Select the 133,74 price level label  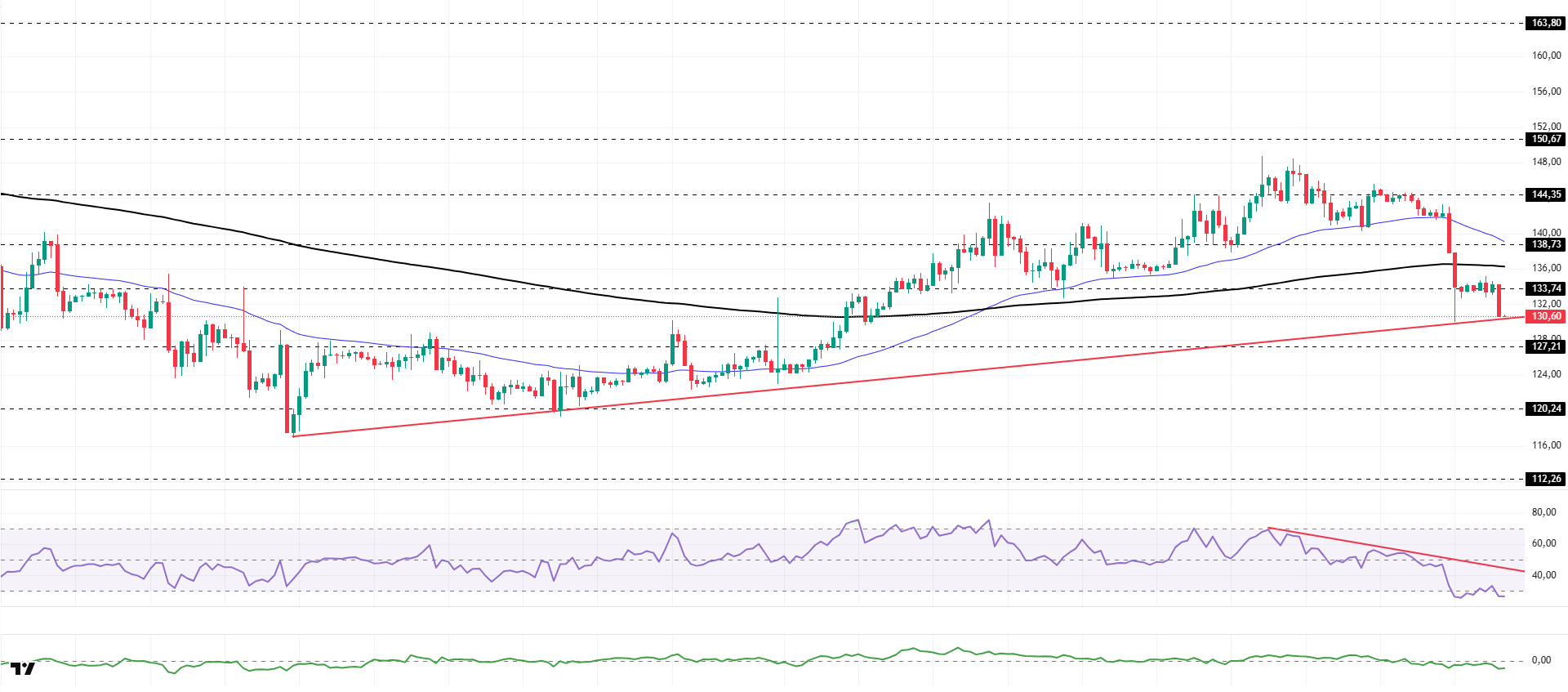(1545, 288)
